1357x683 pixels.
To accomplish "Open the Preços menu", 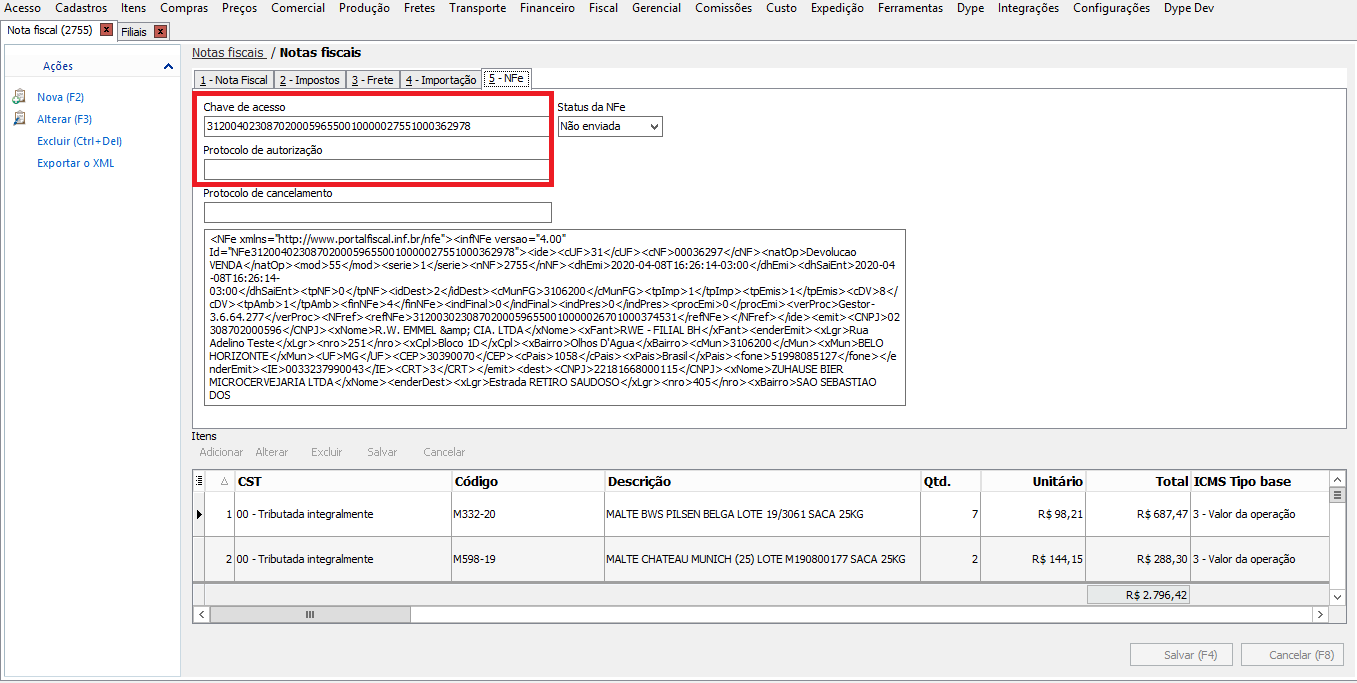I will pyautogui.click(x=239, y=8).
